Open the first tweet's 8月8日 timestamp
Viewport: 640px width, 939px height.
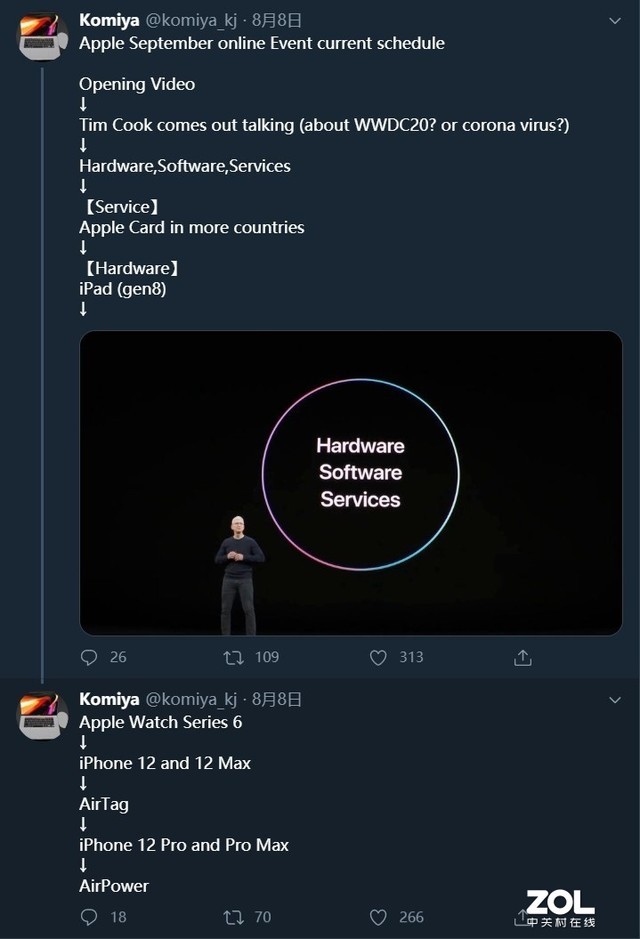point(276,19)
